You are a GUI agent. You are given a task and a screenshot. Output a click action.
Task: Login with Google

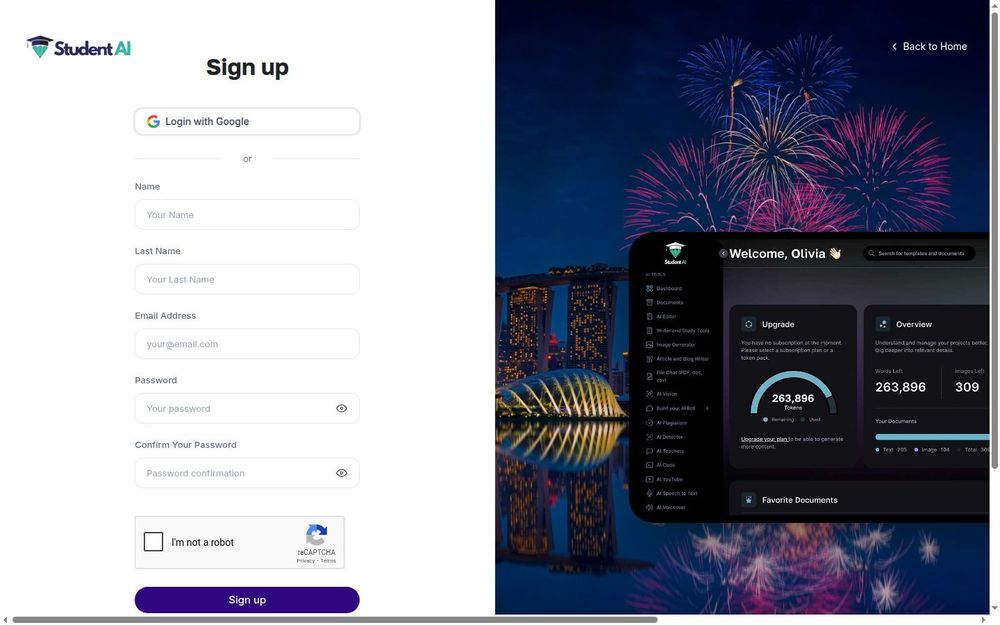coord(247,121)
